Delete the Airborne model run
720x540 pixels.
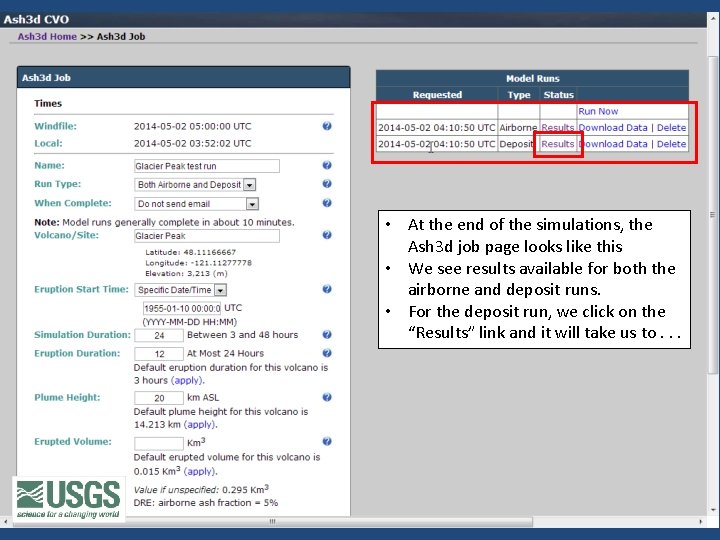[671, 128]
